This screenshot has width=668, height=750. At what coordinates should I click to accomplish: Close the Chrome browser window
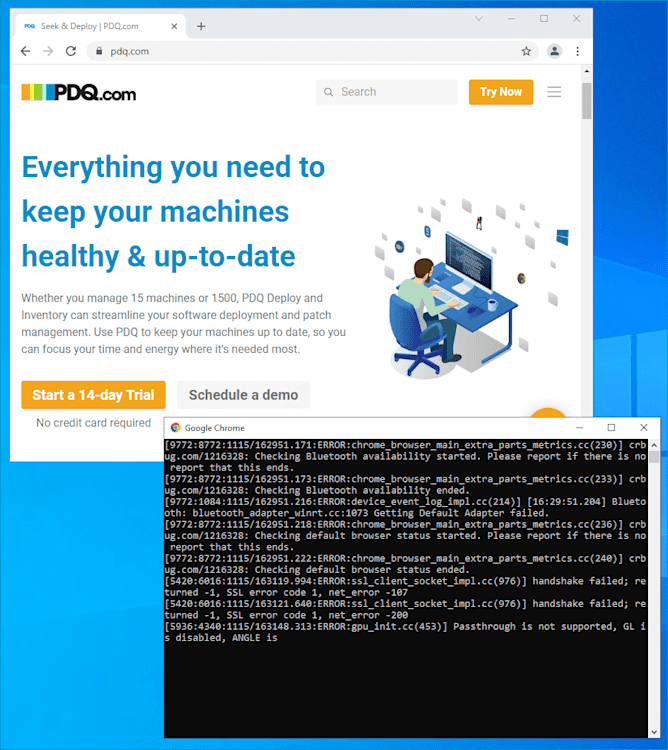576,19
